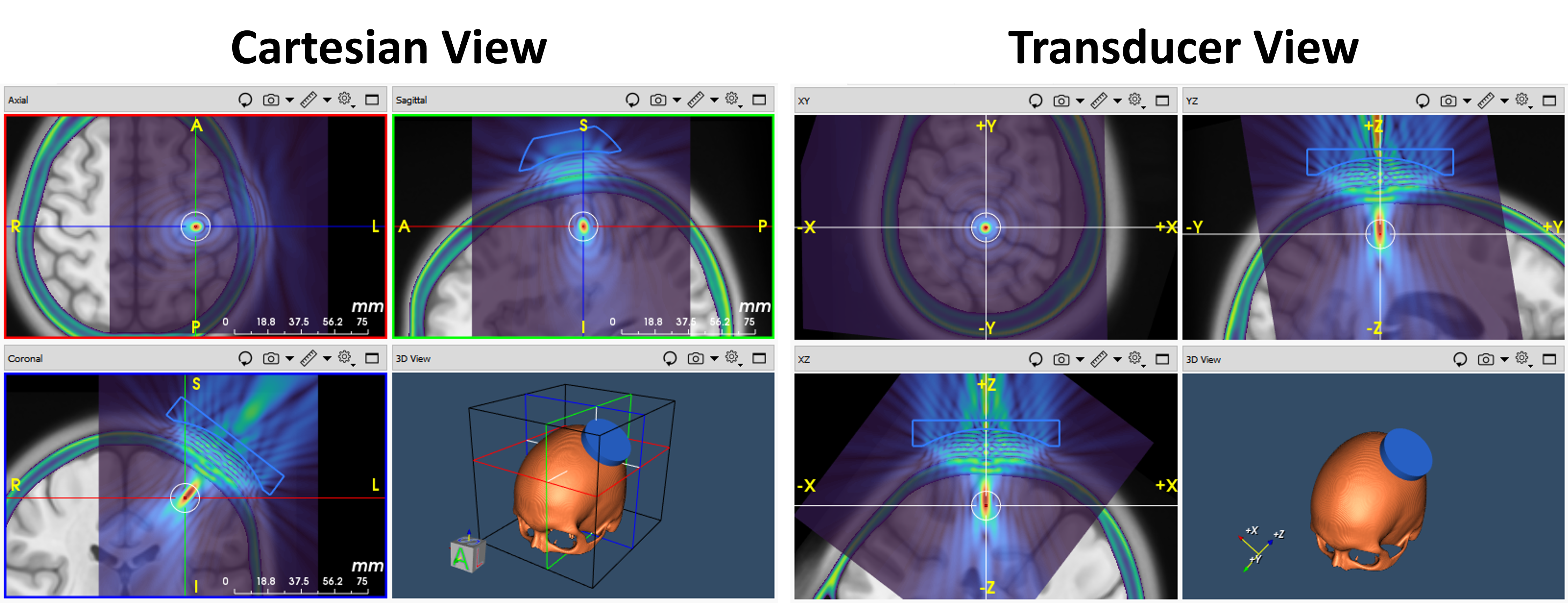The width and height of the screenshot is (1568, 603).
Task: Expand ruler dropdown in YZ panel
Action: click(x=1504, y=101)
